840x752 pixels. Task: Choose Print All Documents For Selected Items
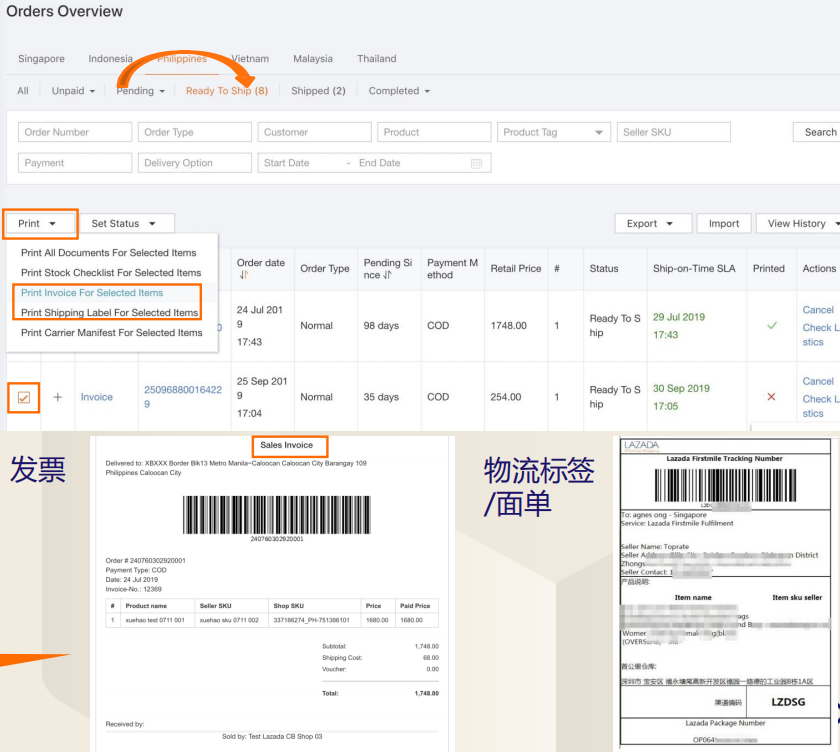click(x=109, y=253)
